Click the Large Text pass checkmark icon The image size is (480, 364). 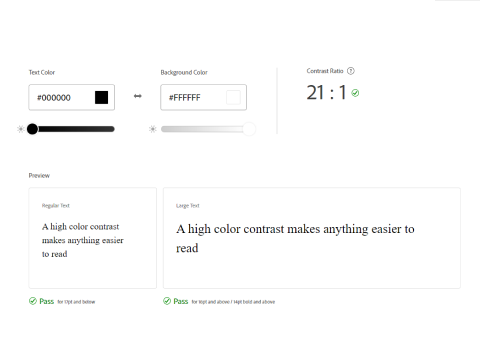pos(167,301)
